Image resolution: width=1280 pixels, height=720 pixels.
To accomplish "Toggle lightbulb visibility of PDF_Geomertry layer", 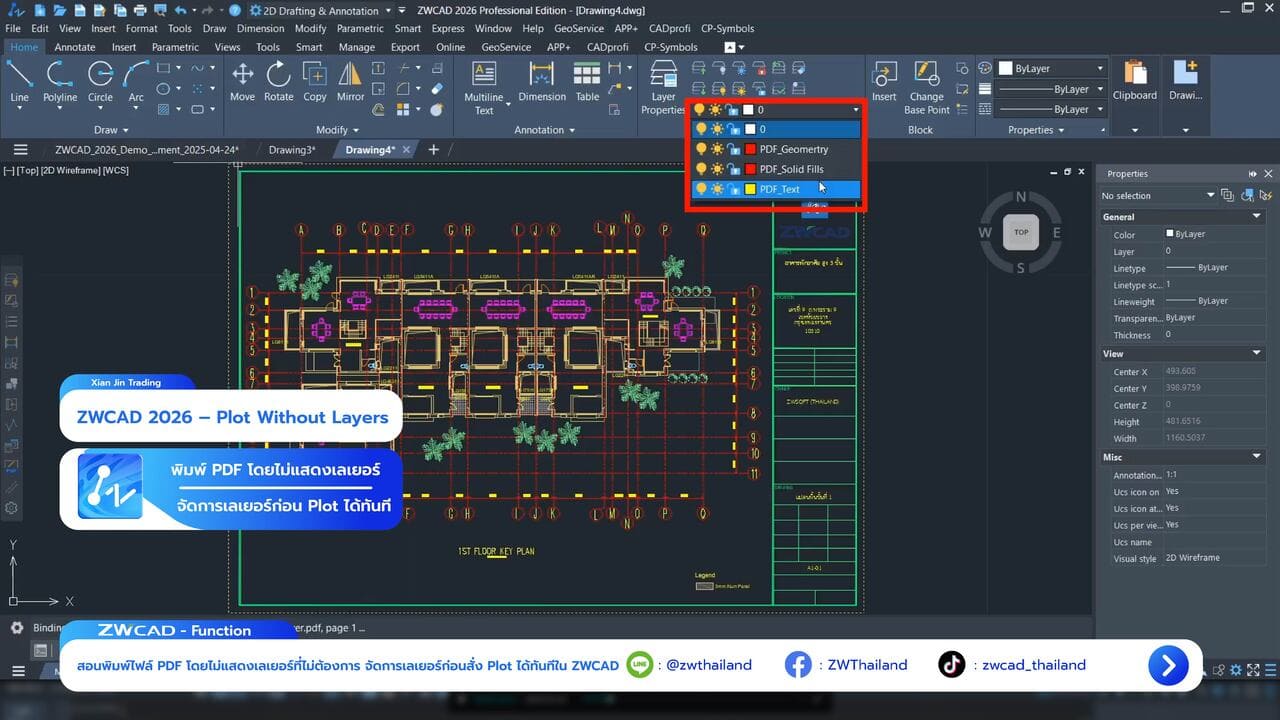I will 701,149.
